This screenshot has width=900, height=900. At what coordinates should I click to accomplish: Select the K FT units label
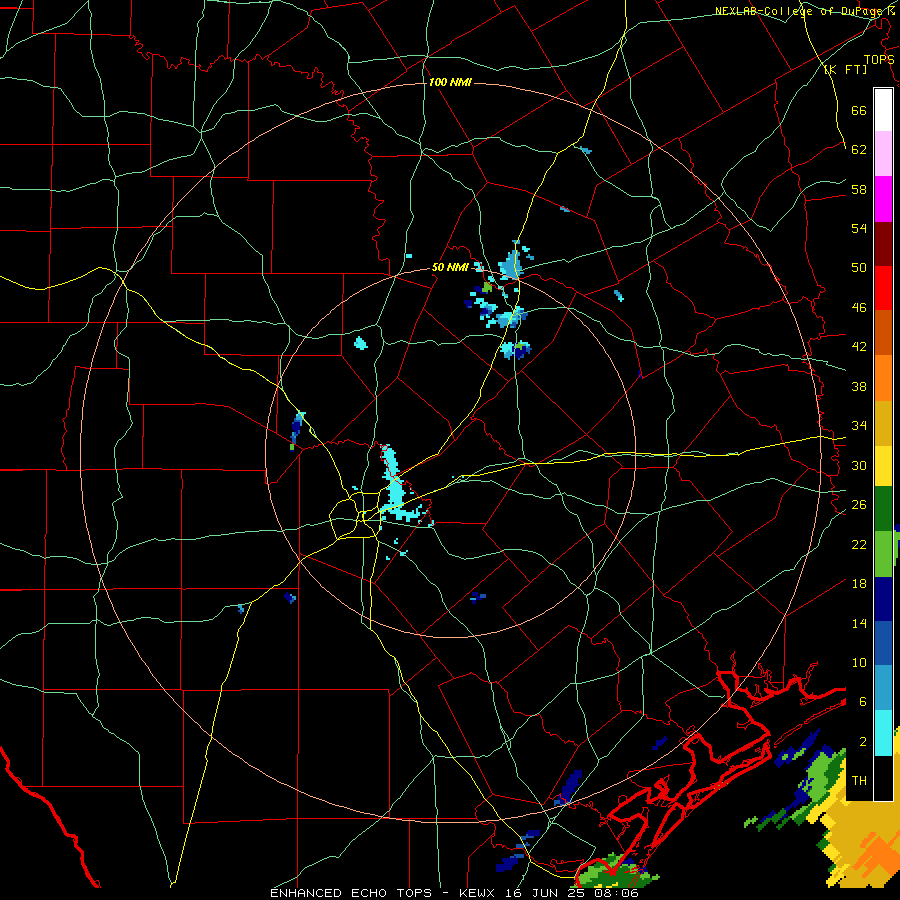tap(845, 69)
